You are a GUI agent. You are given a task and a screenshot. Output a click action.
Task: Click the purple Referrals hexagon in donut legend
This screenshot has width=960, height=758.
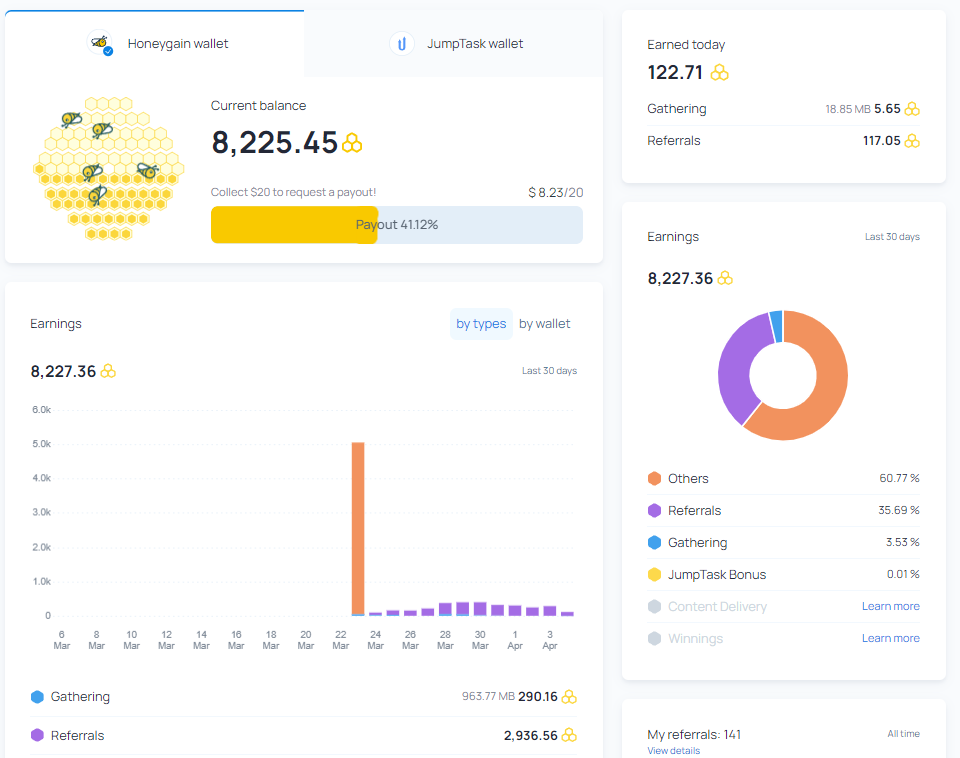pos(654,511)
